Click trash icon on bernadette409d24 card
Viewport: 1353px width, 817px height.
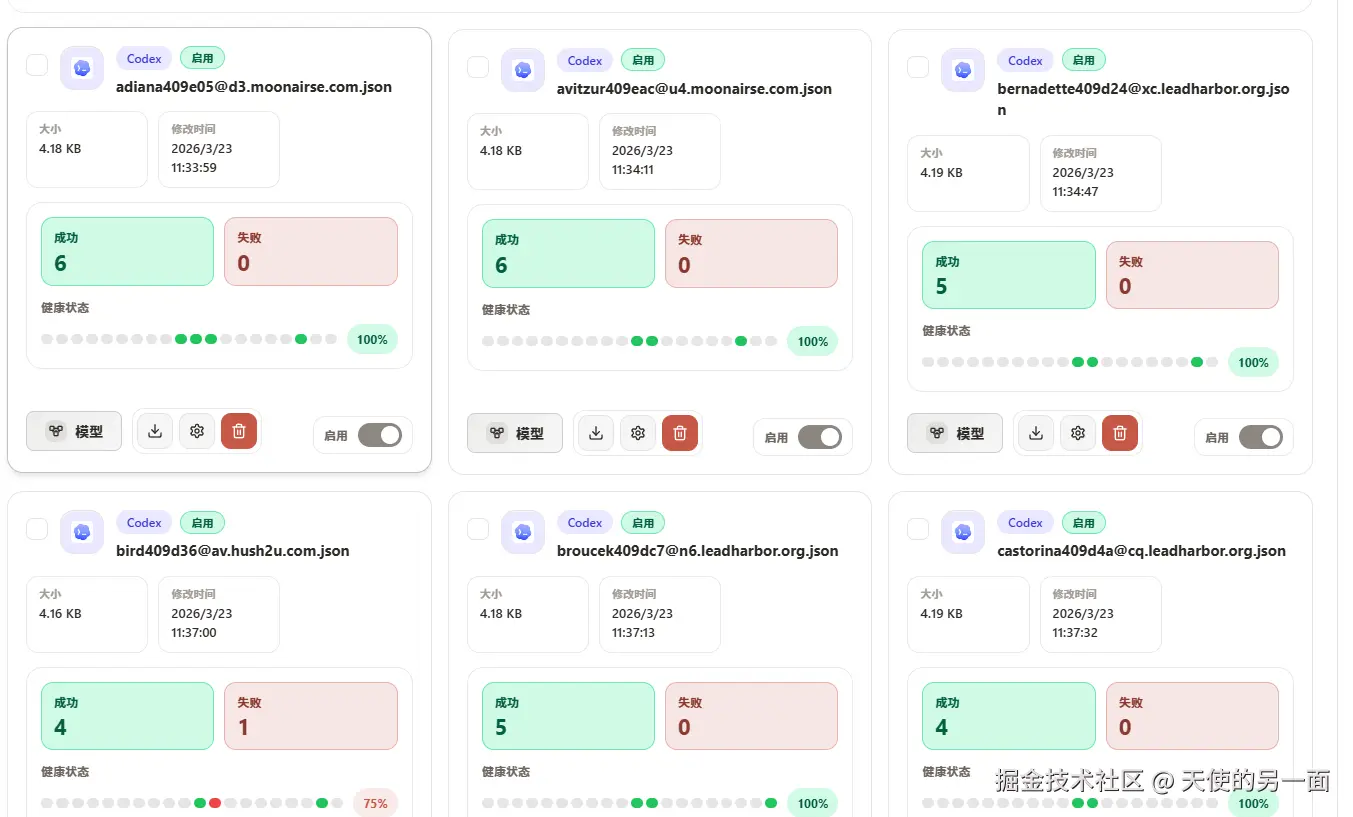(x=1120, y=433)
